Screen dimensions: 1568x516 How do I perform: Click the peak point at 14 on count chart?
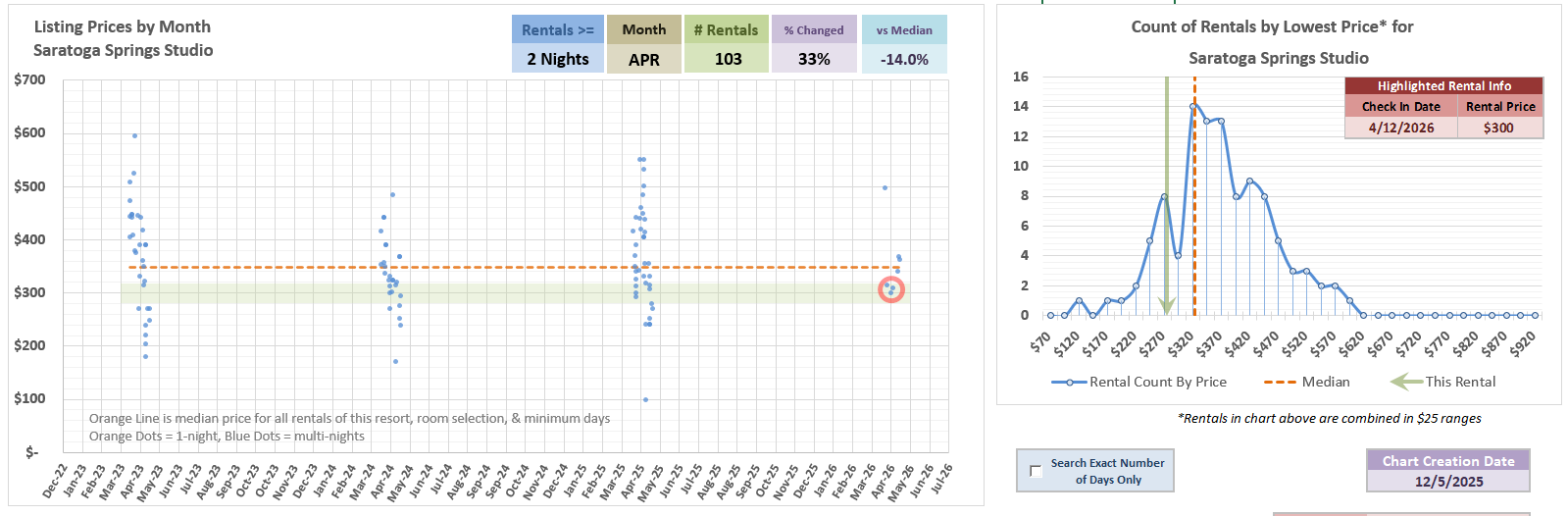1192,106
